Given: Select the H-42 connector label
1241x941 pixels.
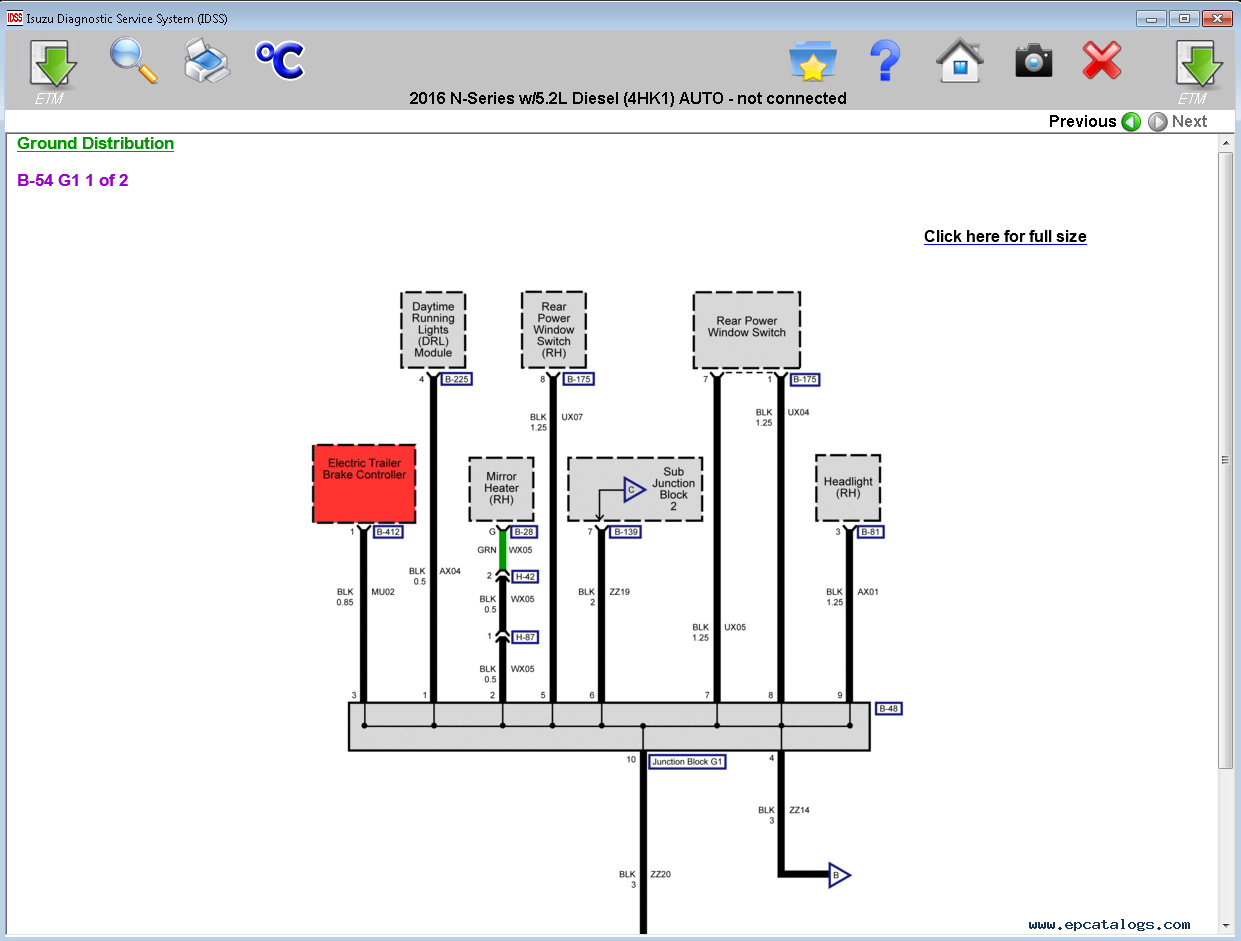Looking at the screenshot, I should coord(525,577).
